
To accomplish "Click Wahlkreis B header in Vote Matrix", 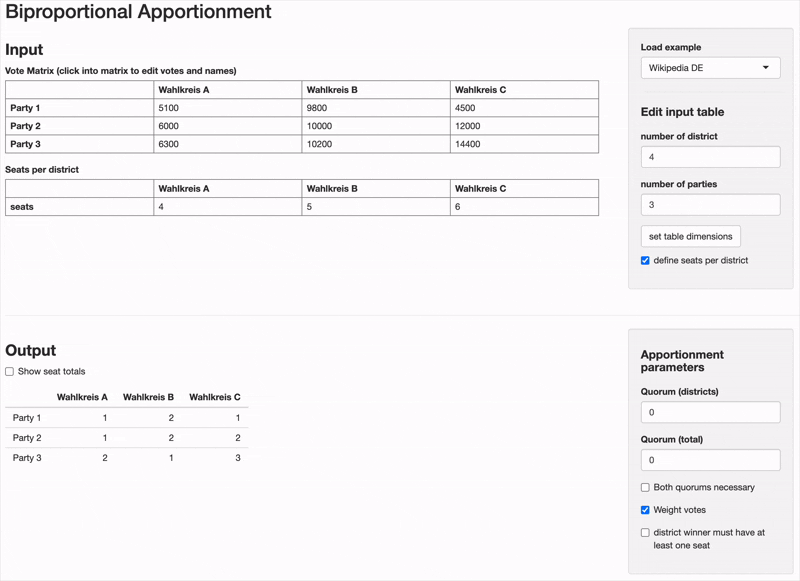I will click(x=375, y=90).
